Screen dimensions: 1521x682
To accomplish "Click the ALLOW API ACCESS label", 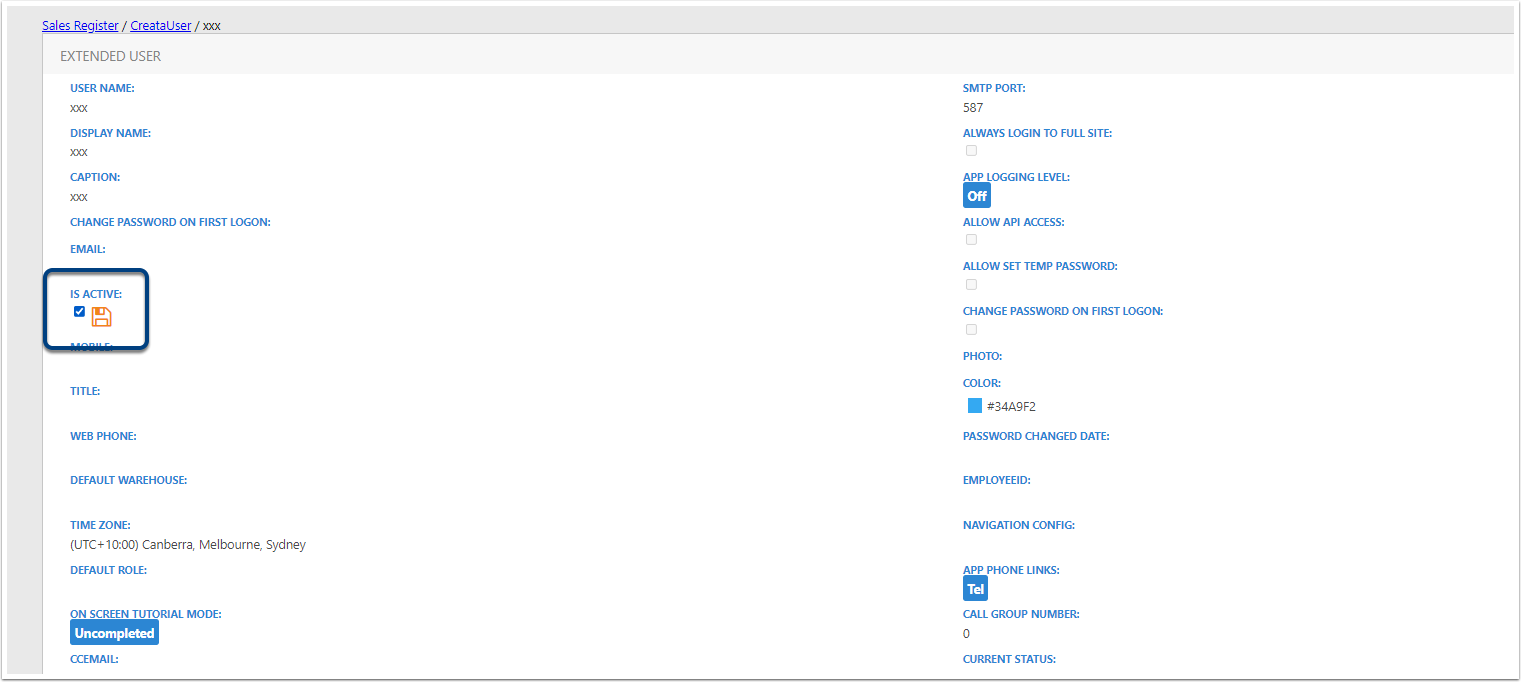I will (x=1014, y=222).
